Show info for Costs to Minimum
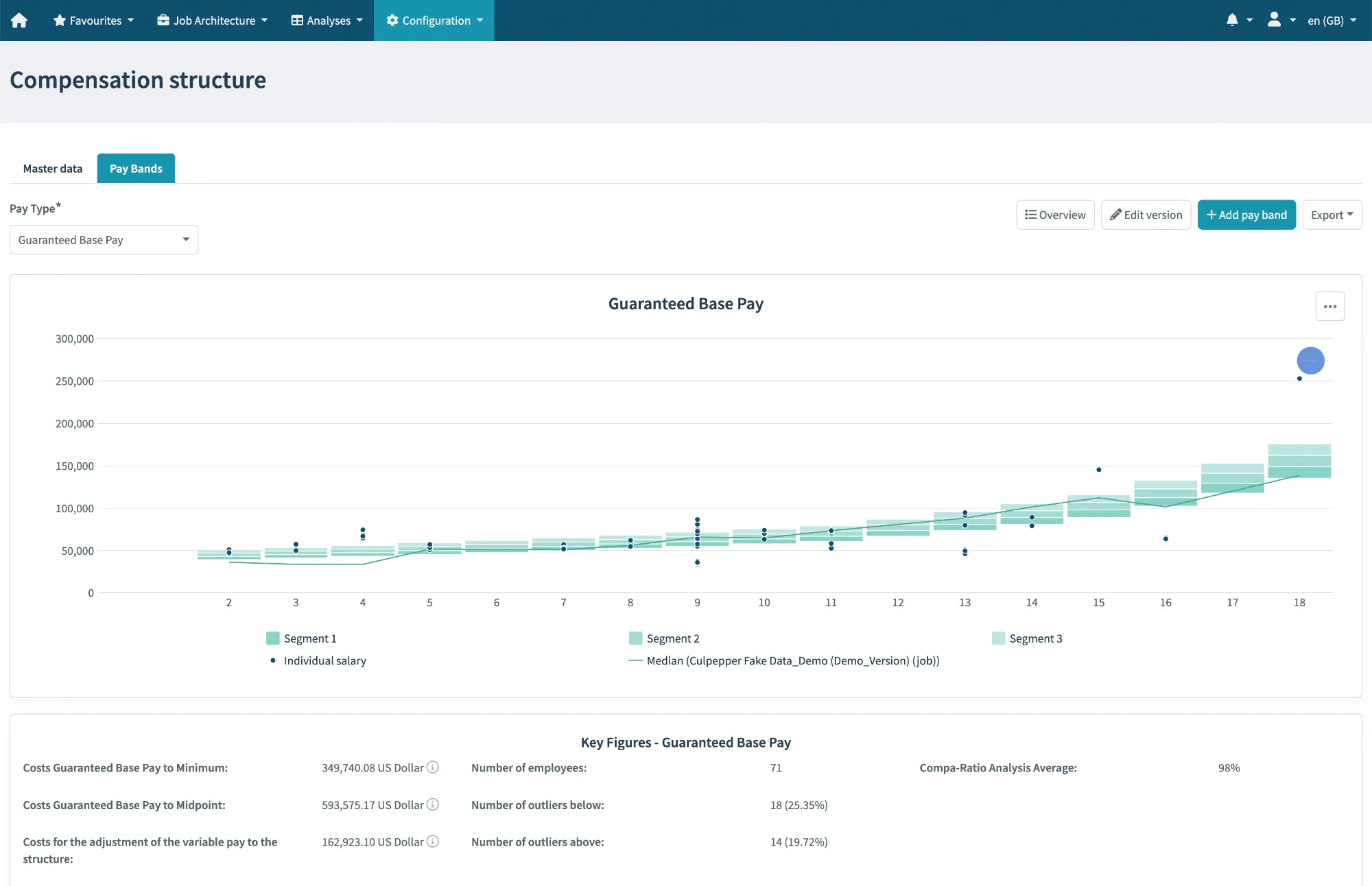 tap(433, 767)
